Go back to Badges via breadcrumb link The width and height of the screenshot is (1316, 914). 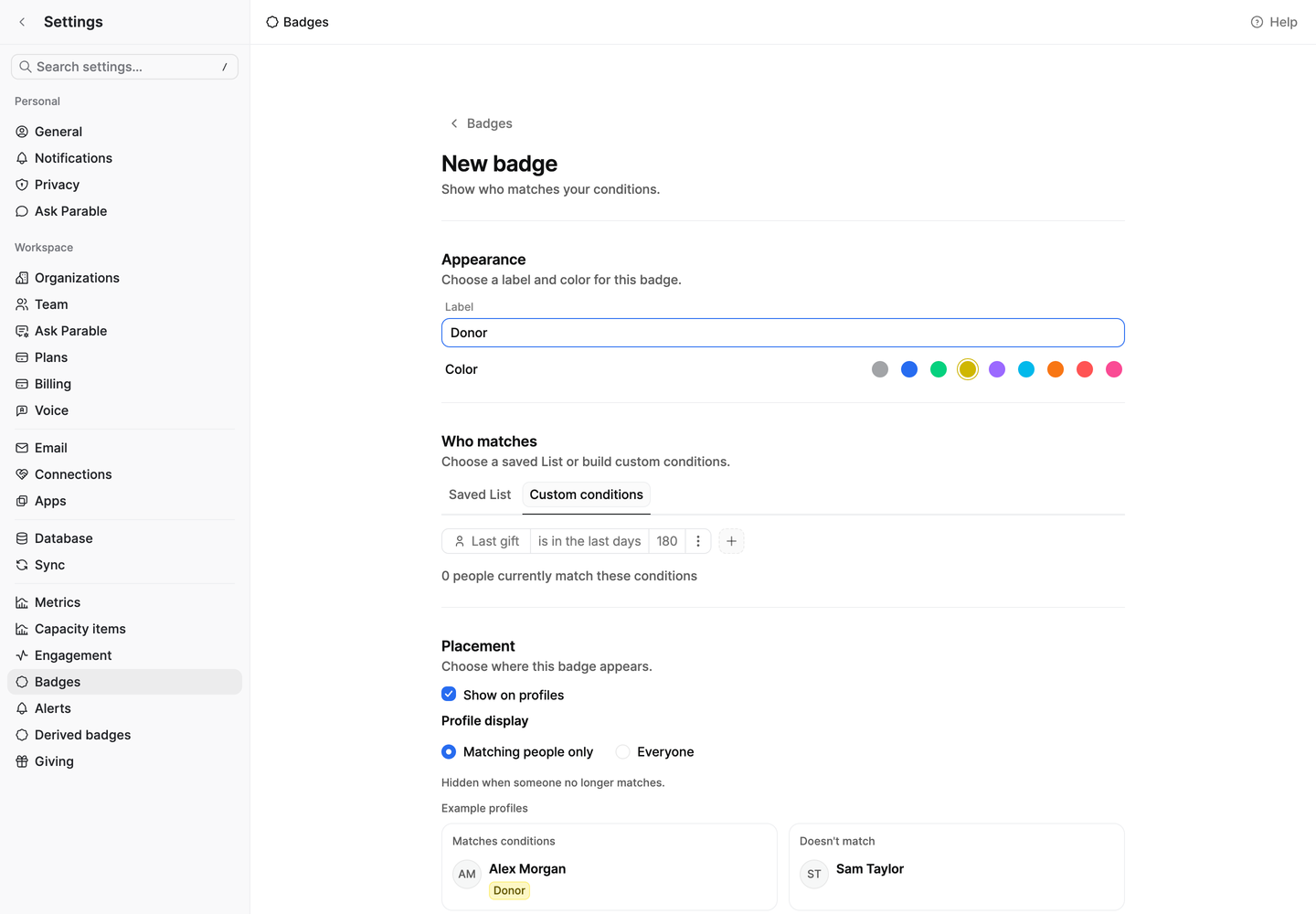click(x=481, y=123)
